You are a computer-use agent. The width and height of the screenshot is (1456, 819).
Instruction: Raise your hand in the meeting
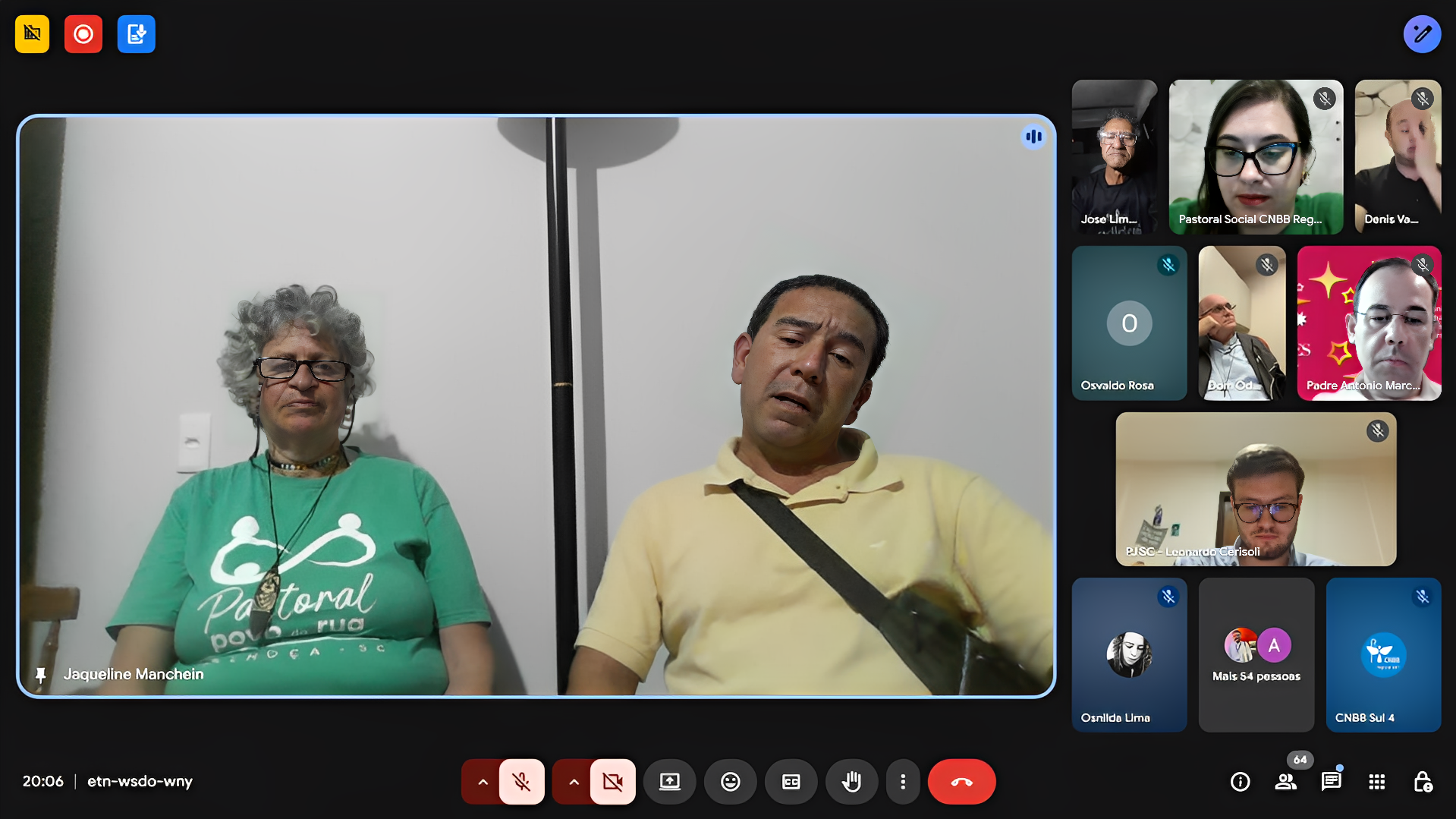[x=851, y=782]
